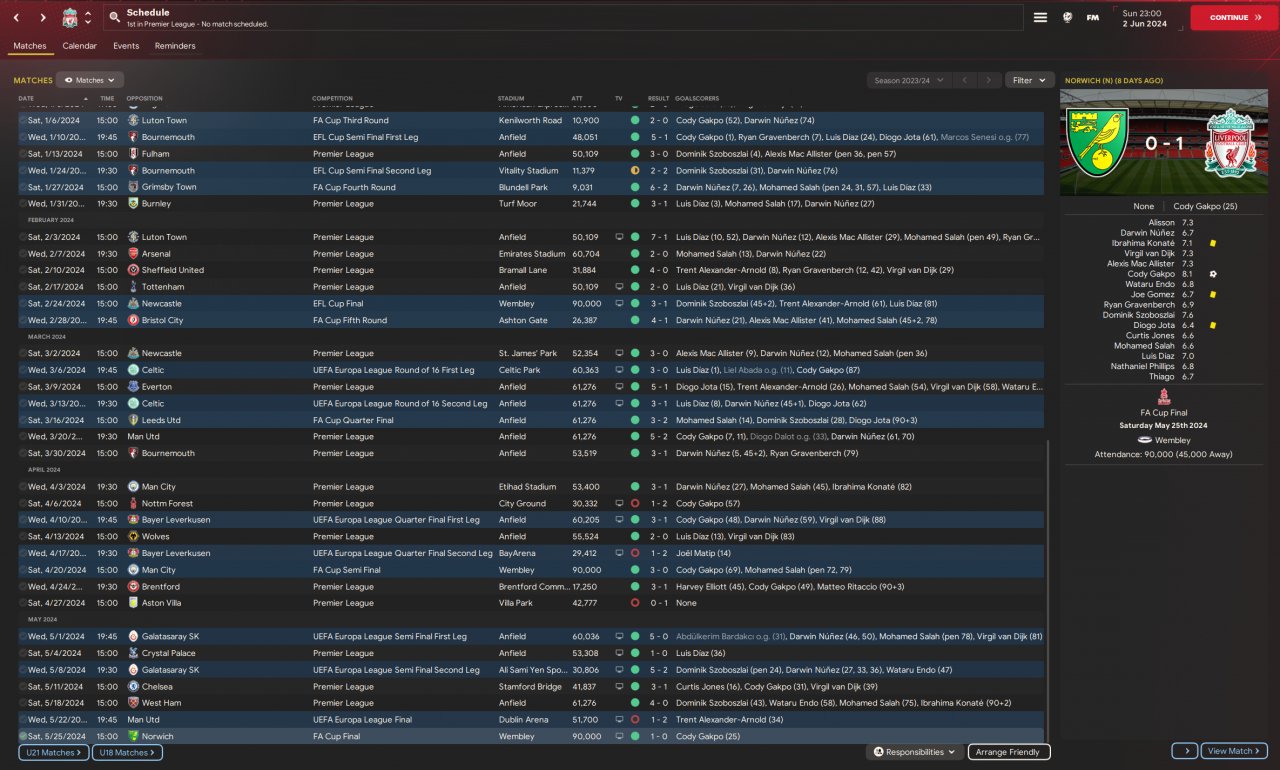Screen dimensions: 1280x770
Task: Sort by the Competition column header
Action: click(332, 99)
